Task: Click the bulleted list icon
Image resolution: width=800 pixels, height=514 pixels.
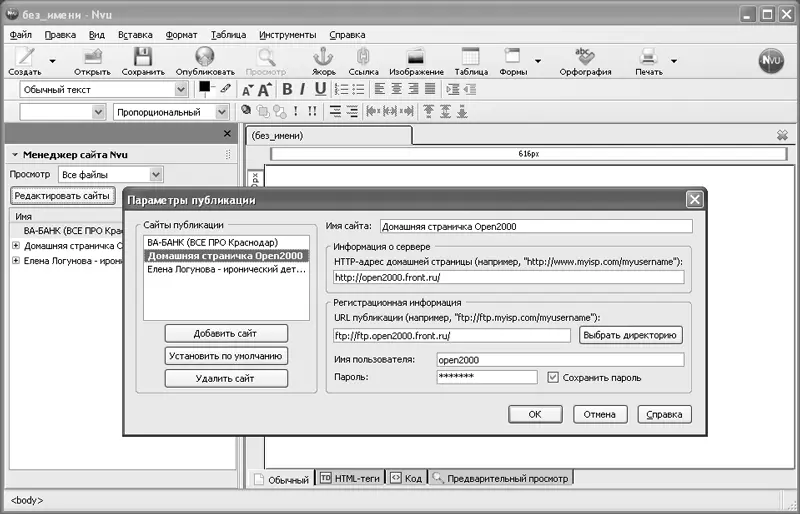Action: pos(358,89)
